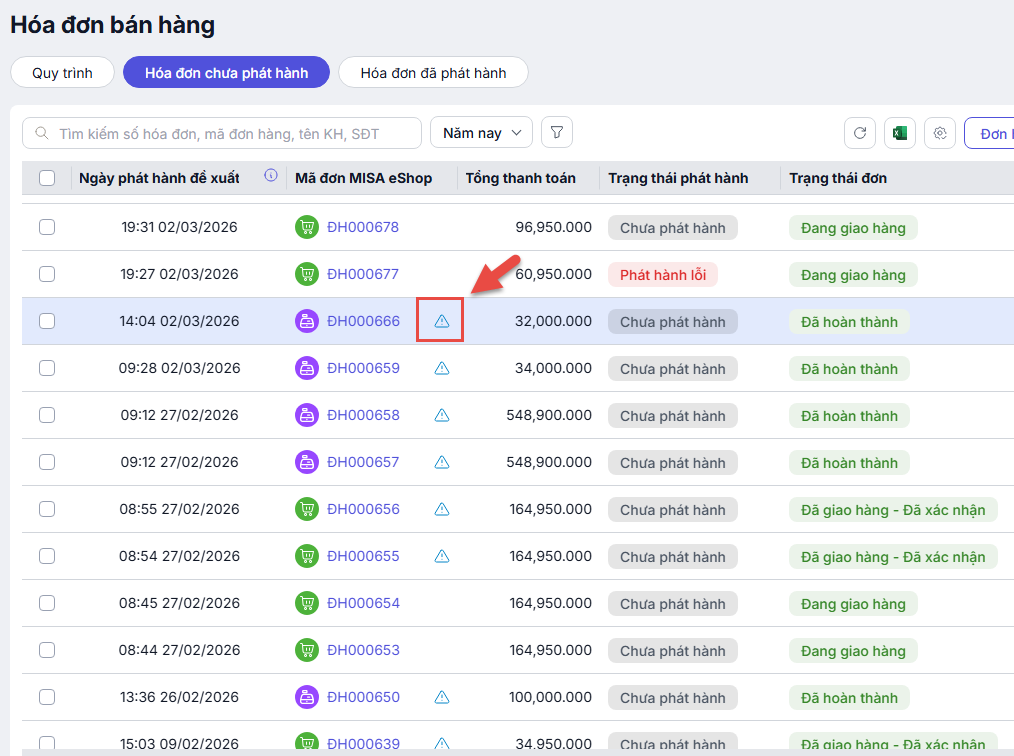Switch to the Quy trình tab
This screenshot has height=756, width=1014.
pyautogui.click(x=62, y=73)
